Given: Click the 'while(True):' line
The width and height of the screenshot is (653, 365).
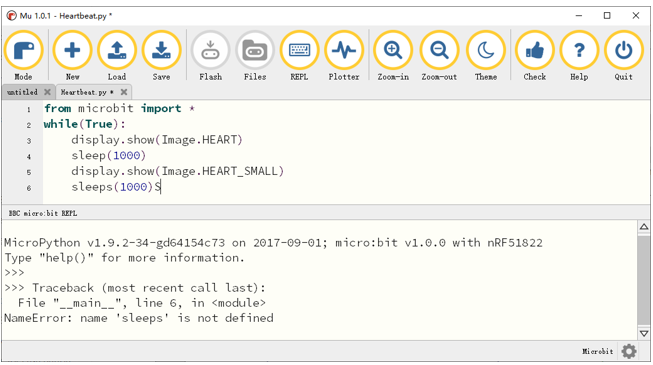Looking at the screenshot, I should tap(85, 124).
